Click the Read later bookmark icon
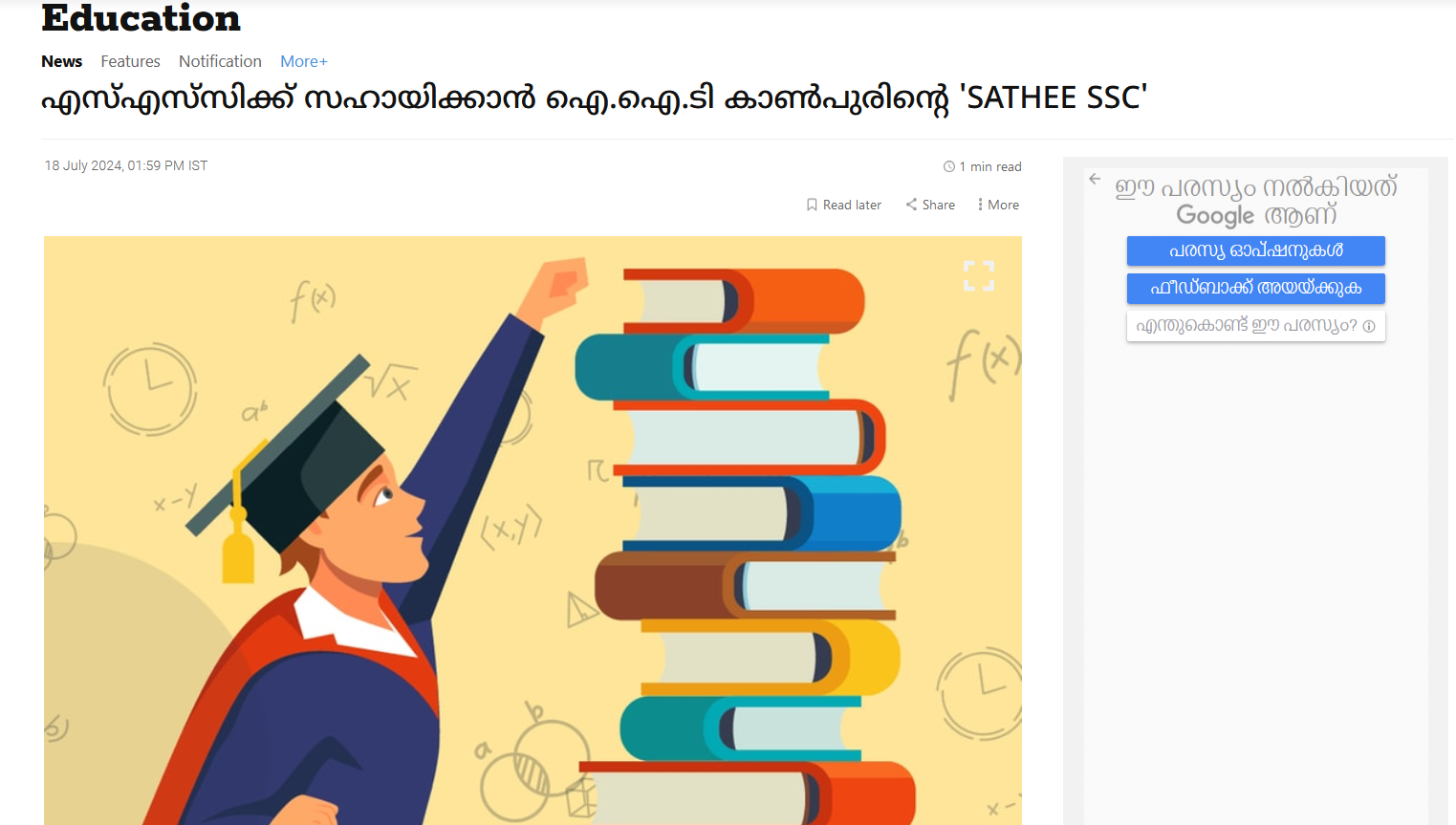 (812, 205)
